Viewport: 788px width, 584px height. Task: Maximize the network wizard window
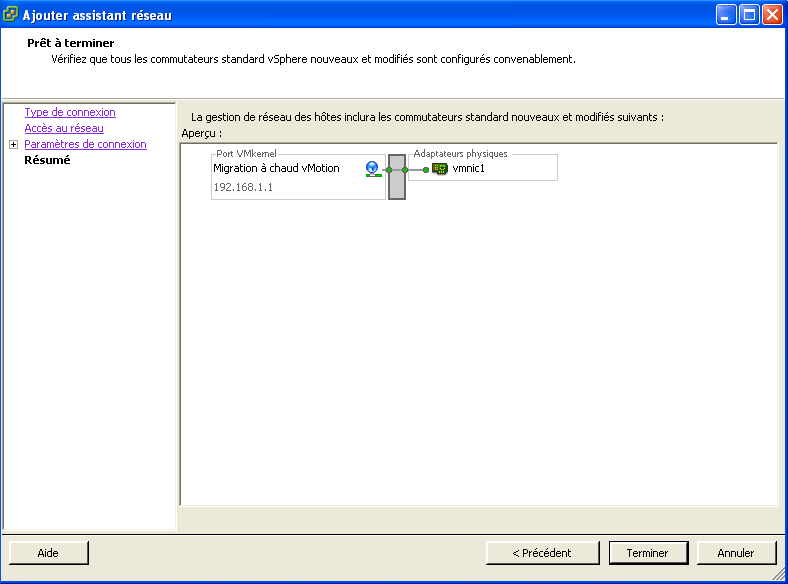[749, 15]
